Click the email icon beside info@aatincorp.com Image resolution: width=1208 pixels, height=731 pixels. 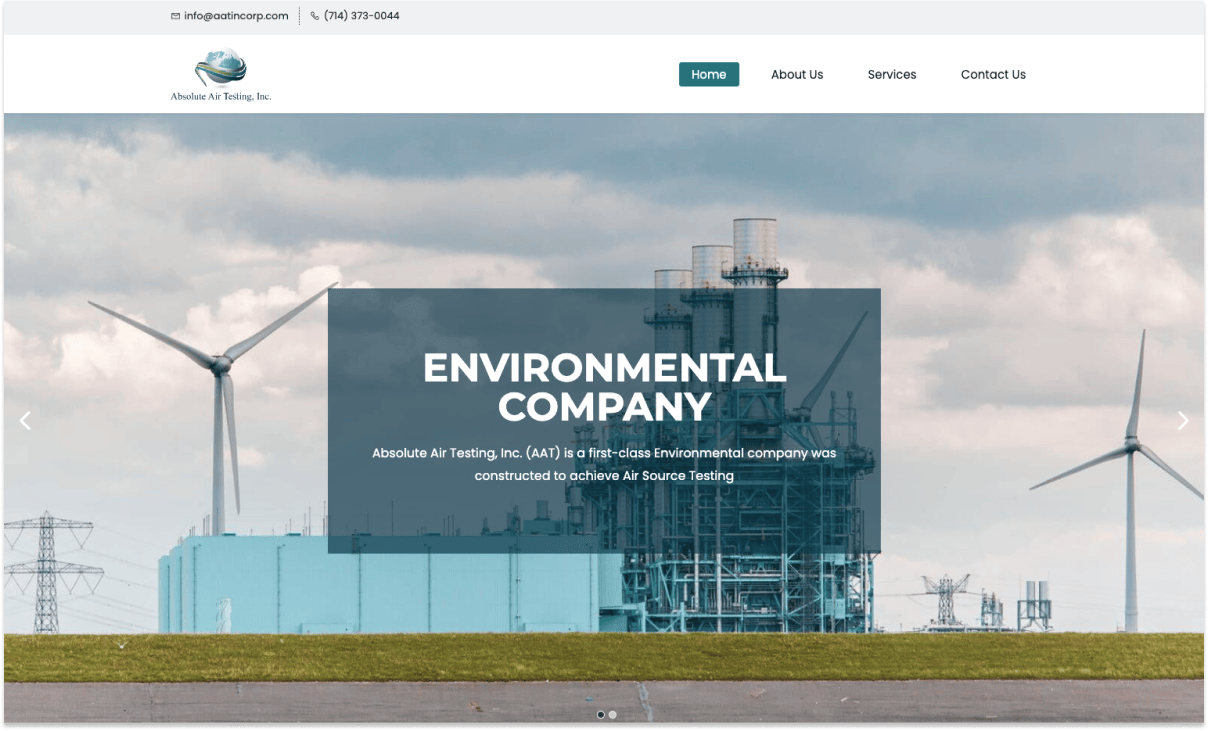(x=173, y=15)
